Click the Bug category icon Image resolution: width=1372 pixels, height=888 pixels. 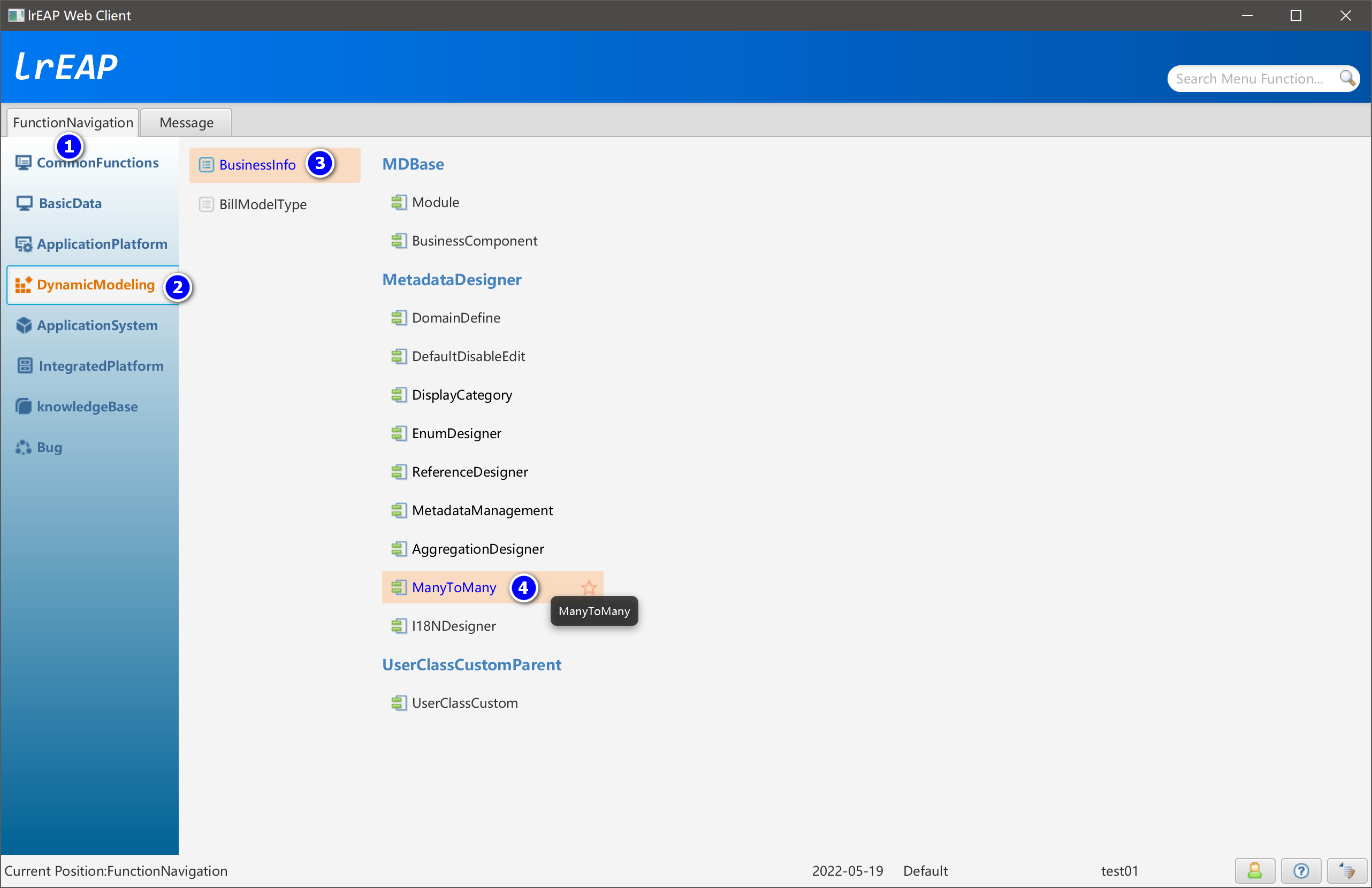pyautogui.click(x=24, y=447)
